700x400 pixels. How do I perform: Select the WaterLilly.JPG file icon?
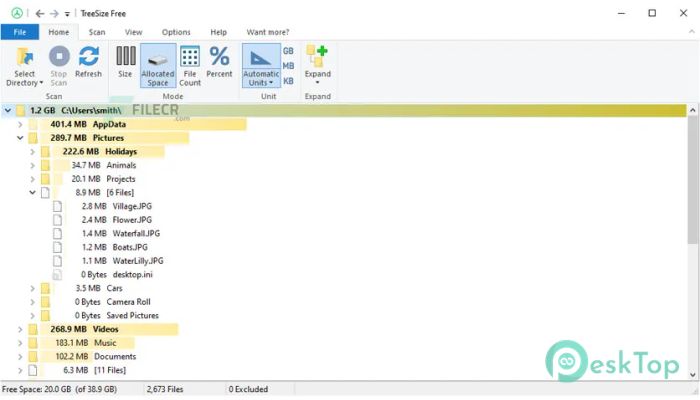coord(57,261)
